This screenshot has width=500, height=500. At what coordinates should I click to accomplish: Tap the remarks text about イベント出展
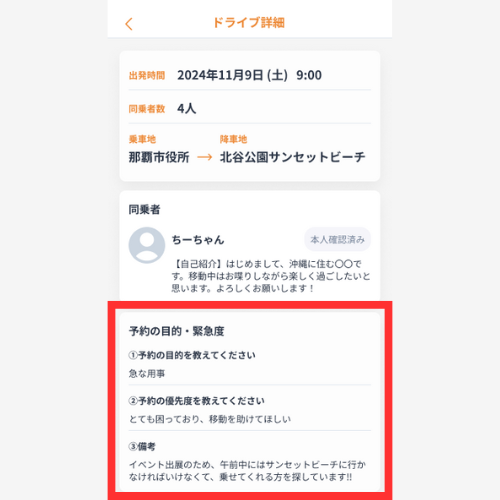(x=247, y=471)
